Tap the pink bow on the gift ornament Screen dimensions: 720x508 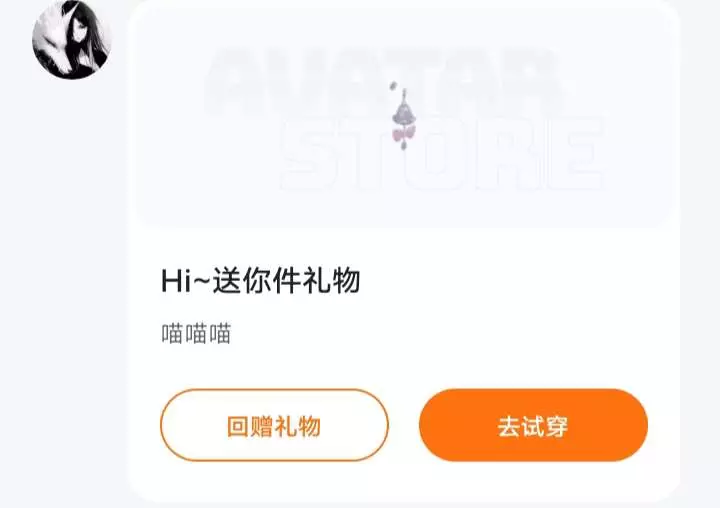(404, 134)
